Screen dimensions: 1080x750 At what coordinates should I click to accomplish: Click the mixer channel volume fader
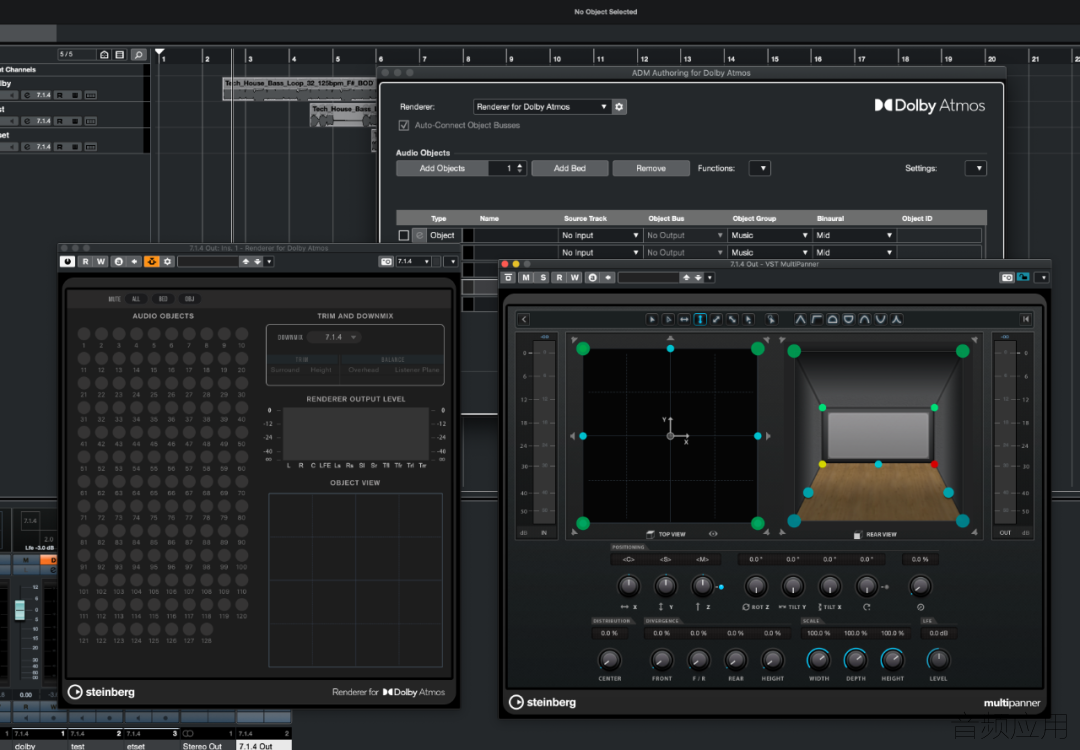(x=20, y=610)
